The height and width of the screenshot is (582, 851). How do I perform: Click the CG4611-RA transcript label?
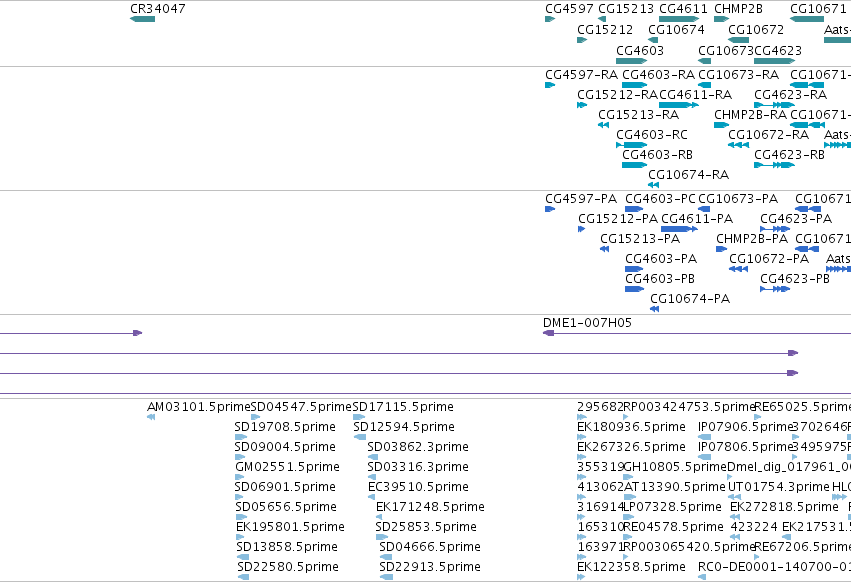[x=695, y=94]
